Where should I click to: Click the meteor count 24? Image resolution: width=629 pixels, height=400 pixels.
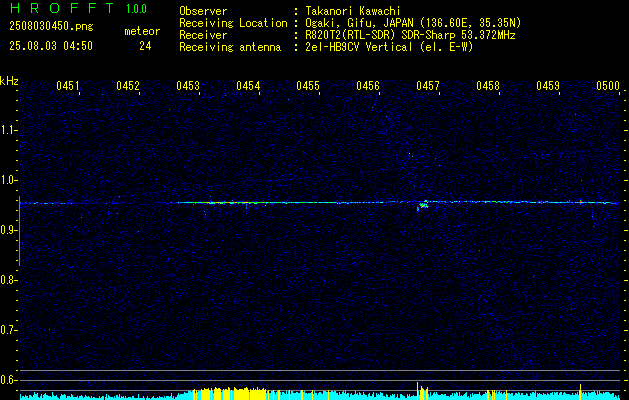click(145, 46)
